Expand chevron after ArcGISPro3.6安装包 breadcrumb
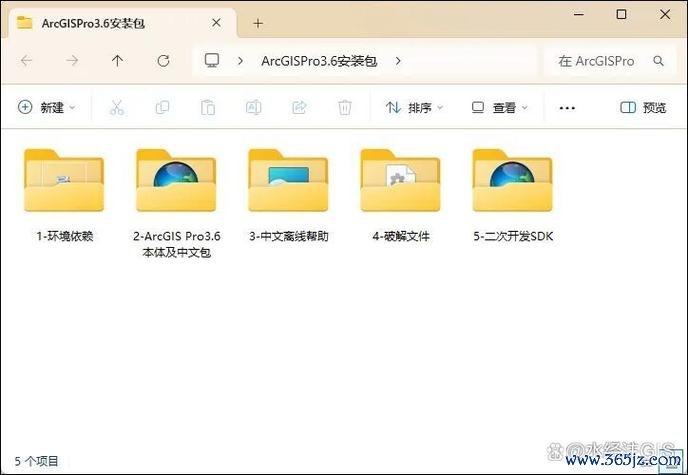Image resolution: width=688 pixels, height=475 pixels. (398, 61)
